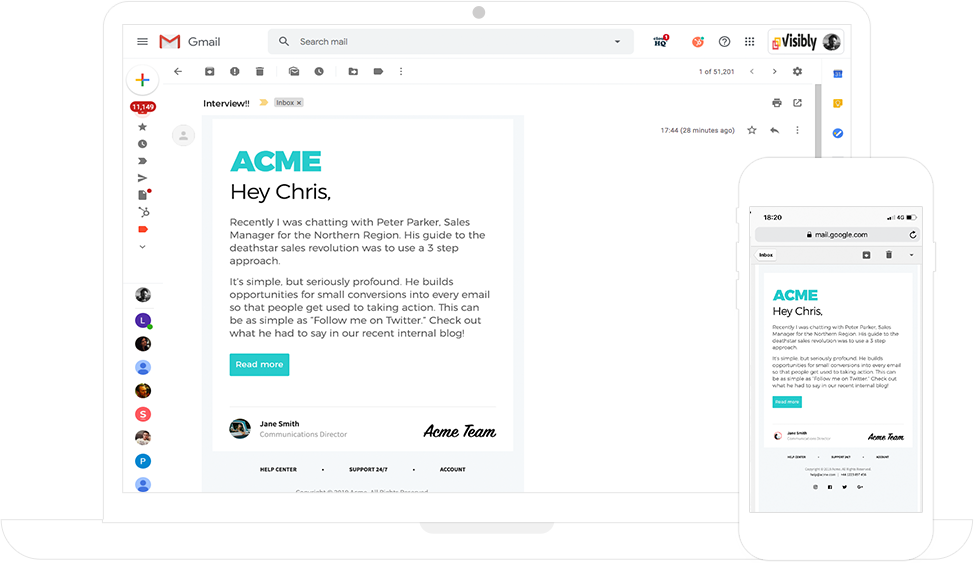Click the Search mail field
The image size is (974, 563).
(x=450, y=42)
